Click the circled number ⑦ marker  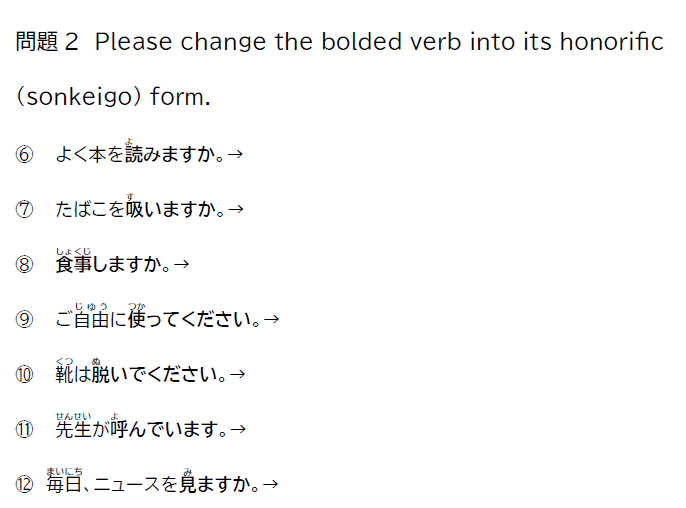25,210
